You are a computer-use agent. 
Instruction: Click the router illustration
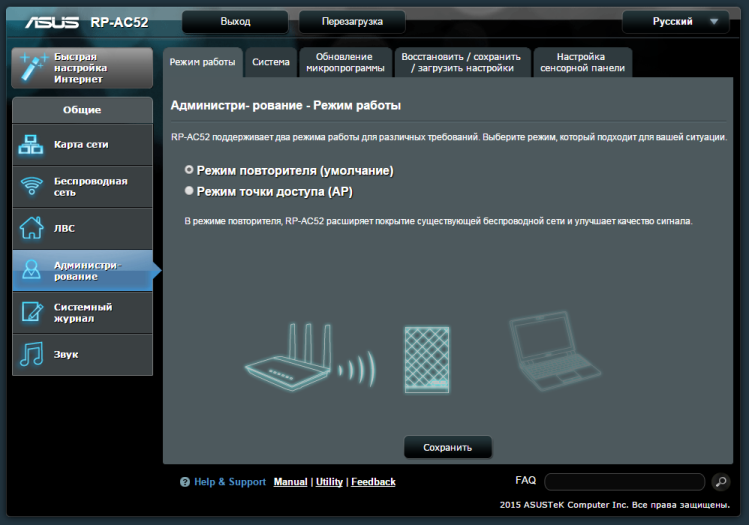[x=288, y=357]
